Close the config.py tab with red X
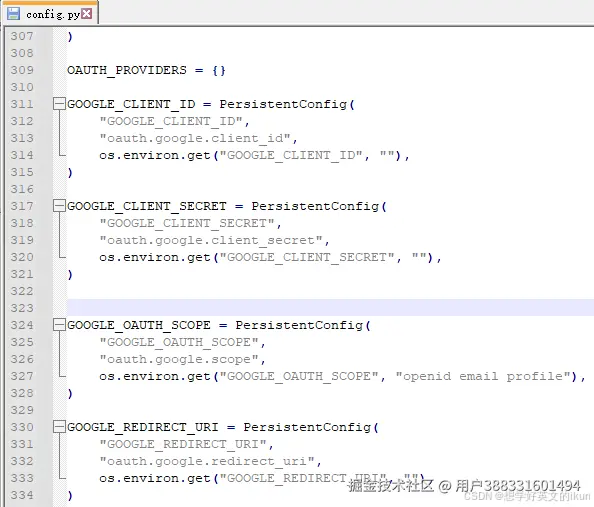 coord(87,14)
